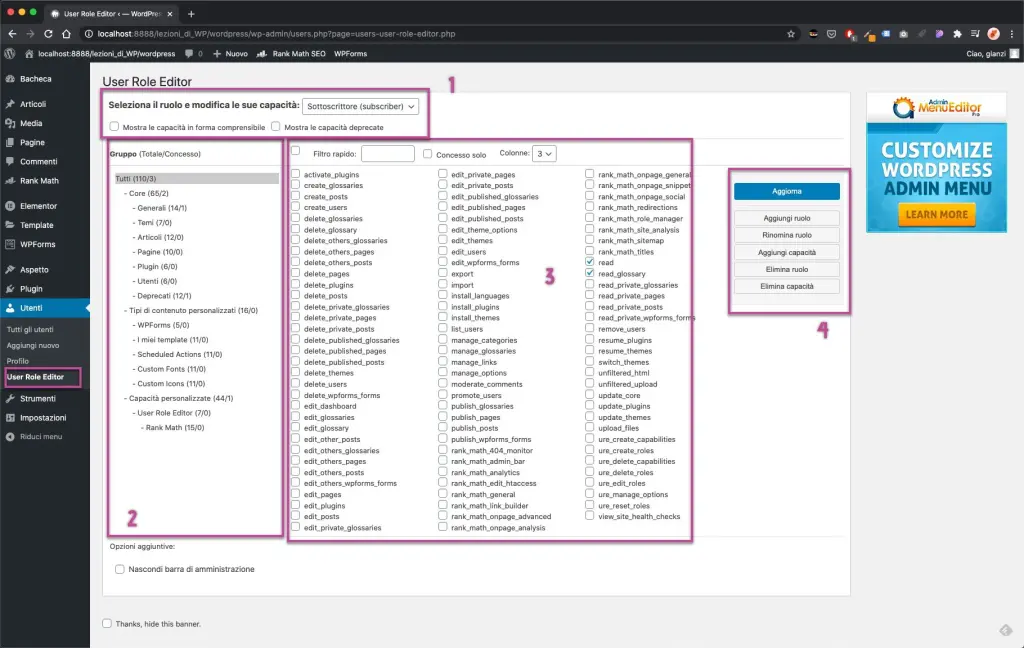Enable Mostra le capacità deprecate checkbox
The height and width of the screenshot is (648, 1024).
tap(276, 126)
